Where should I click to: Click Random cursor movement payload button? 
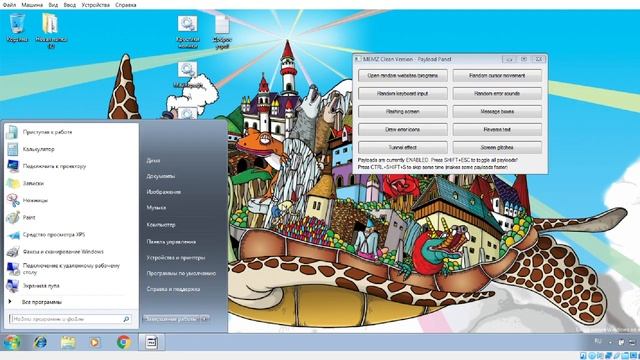pyautogui.click(x=497, y=76)
